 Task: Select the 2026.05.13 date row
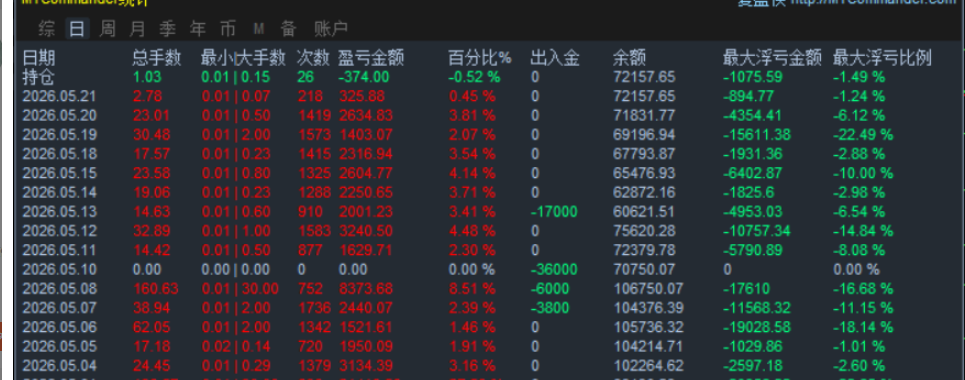[60, 212]
